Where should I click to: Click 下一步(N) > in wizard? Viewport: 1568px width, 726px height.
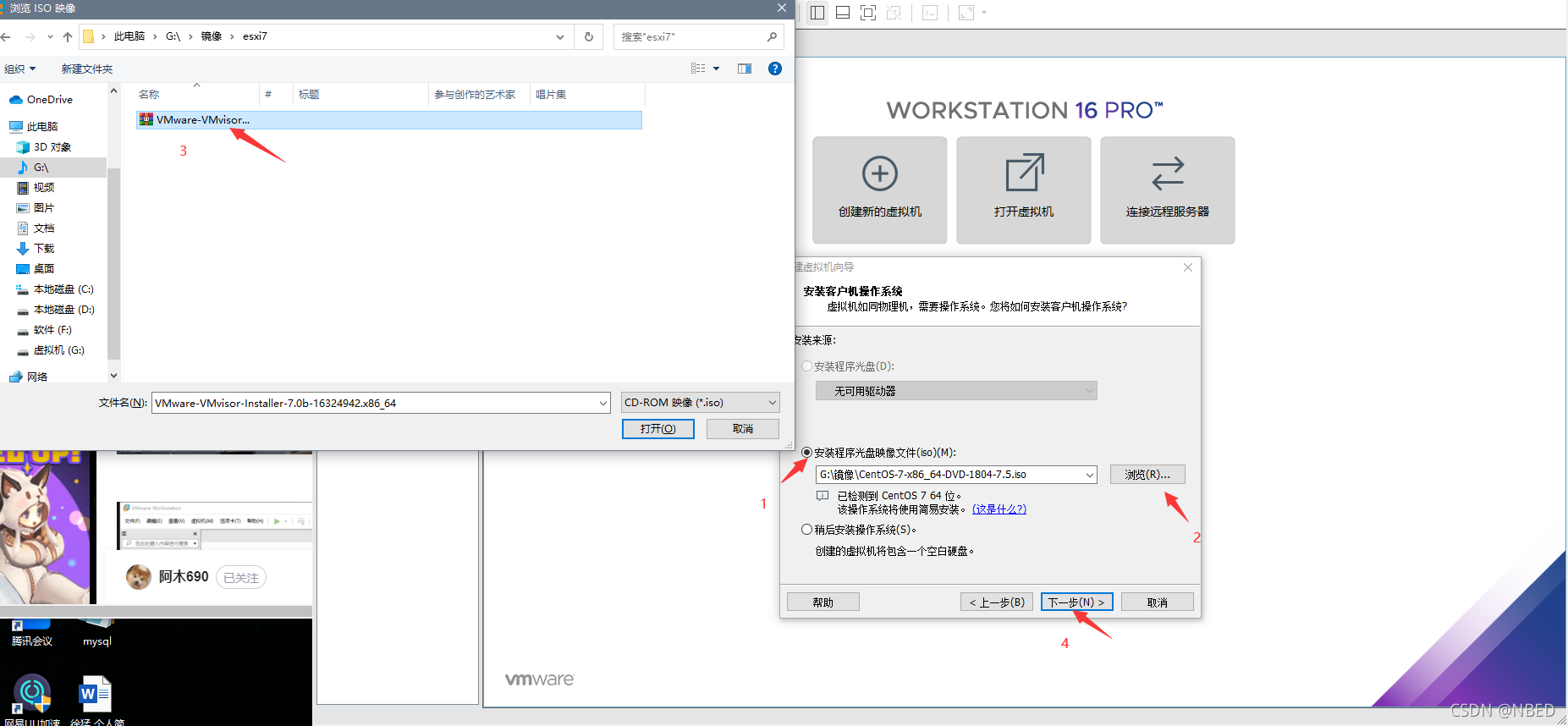1076,602
